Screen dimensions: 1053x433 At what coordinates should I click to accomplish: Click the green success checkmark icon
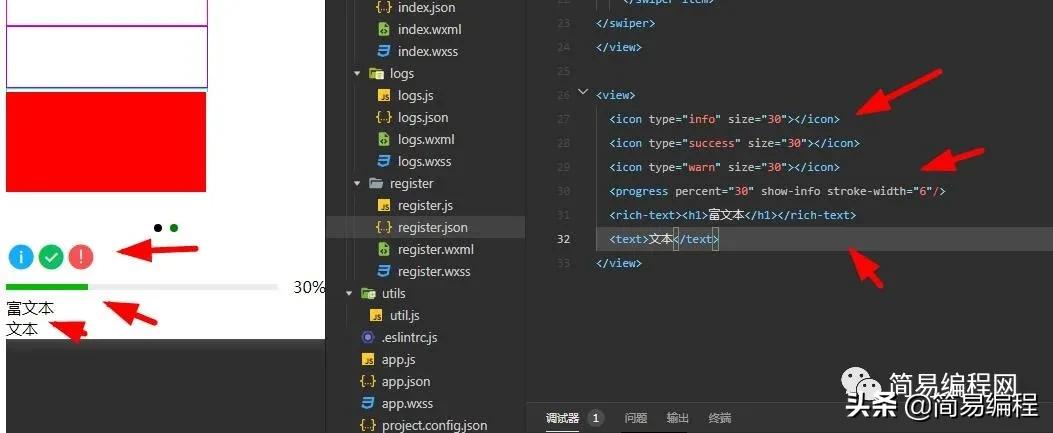51,257
